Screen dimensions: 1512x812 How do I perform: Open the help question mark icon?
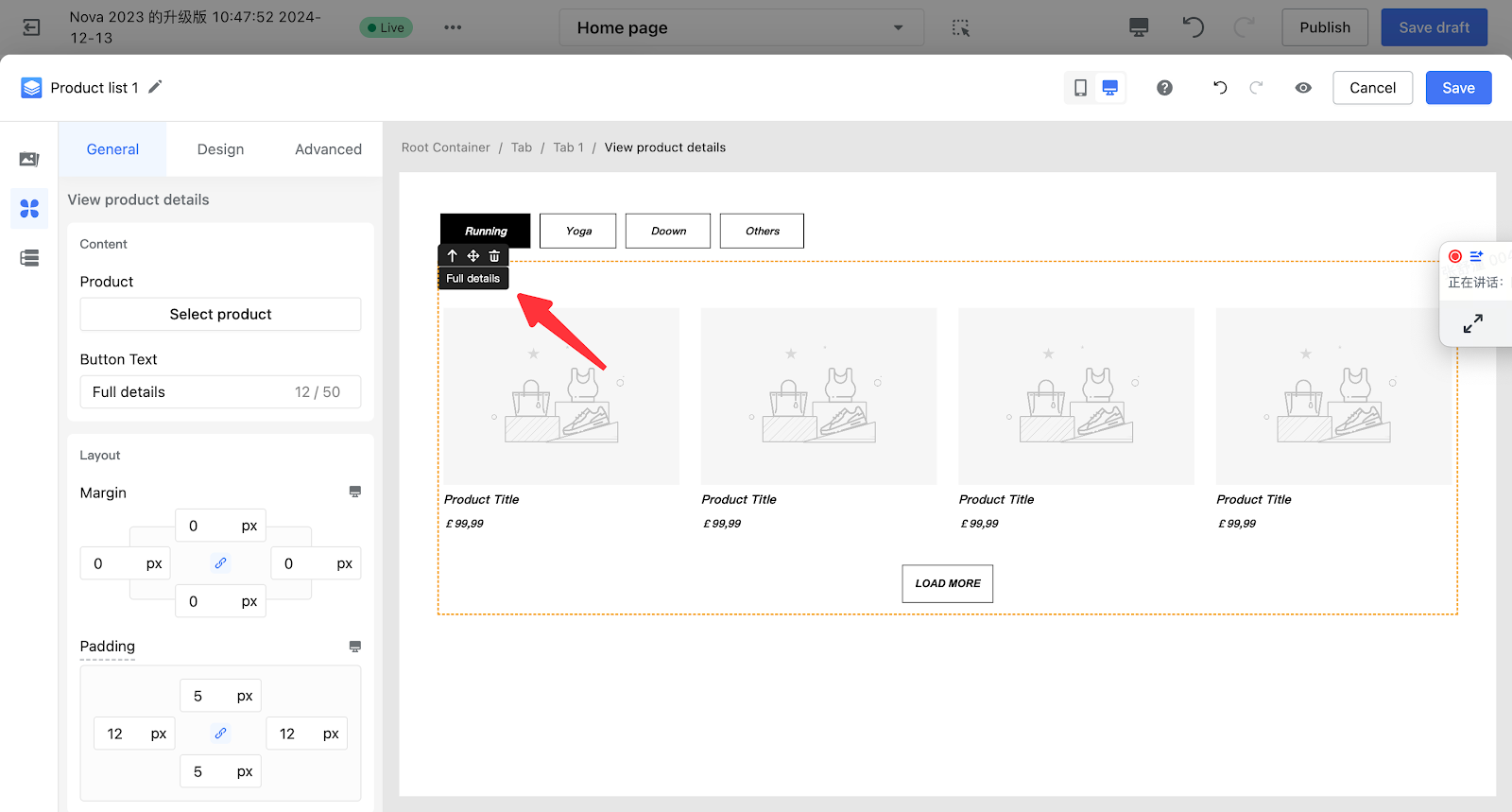1164,88
